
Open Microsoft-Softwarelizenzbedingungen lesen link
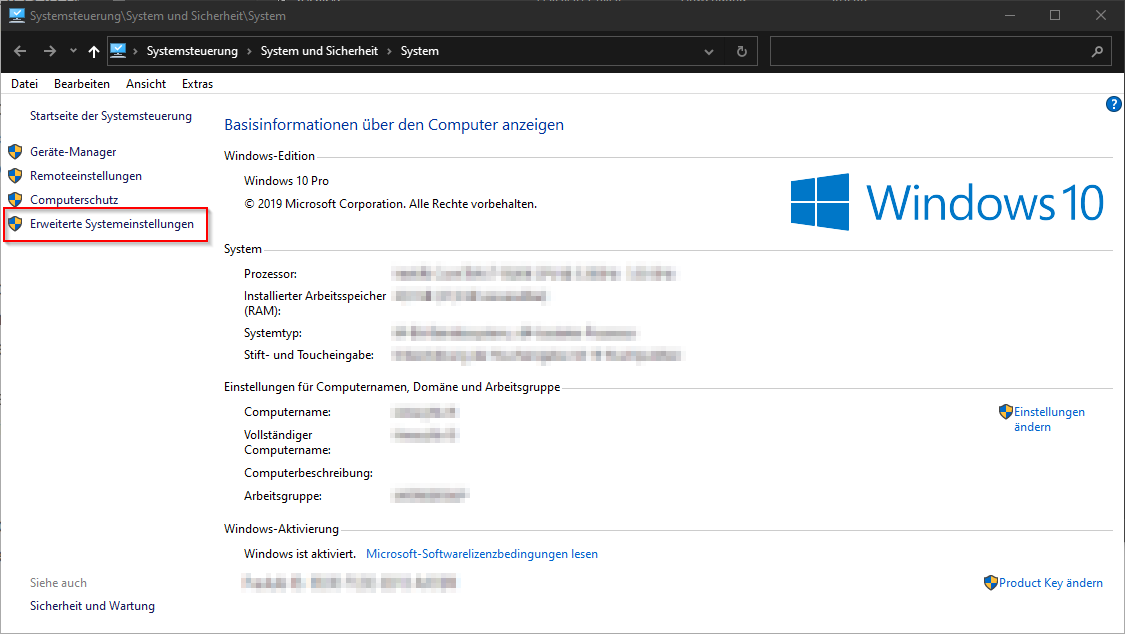click(x=481, y=554)
